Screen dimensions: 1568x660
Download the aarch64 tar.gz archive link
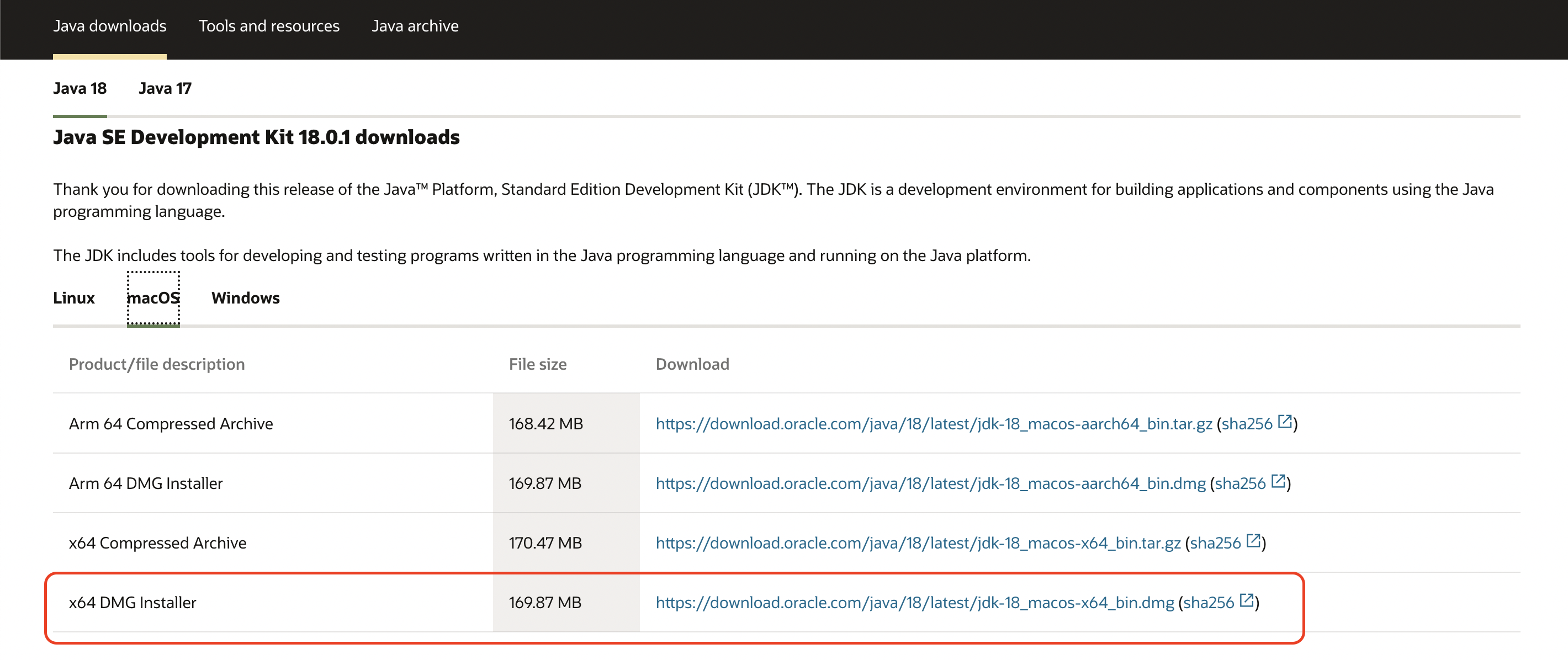pos(934,423)
